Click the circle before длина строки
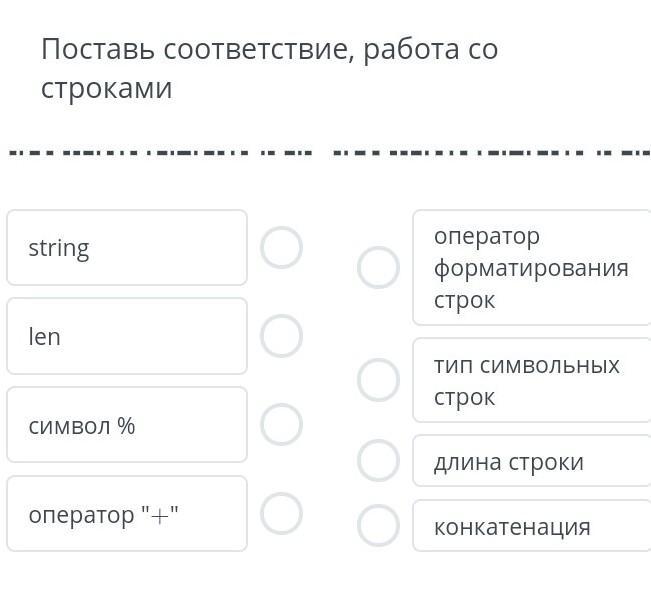The height and width of the screenshot is (592, 651). click(378, 461)
